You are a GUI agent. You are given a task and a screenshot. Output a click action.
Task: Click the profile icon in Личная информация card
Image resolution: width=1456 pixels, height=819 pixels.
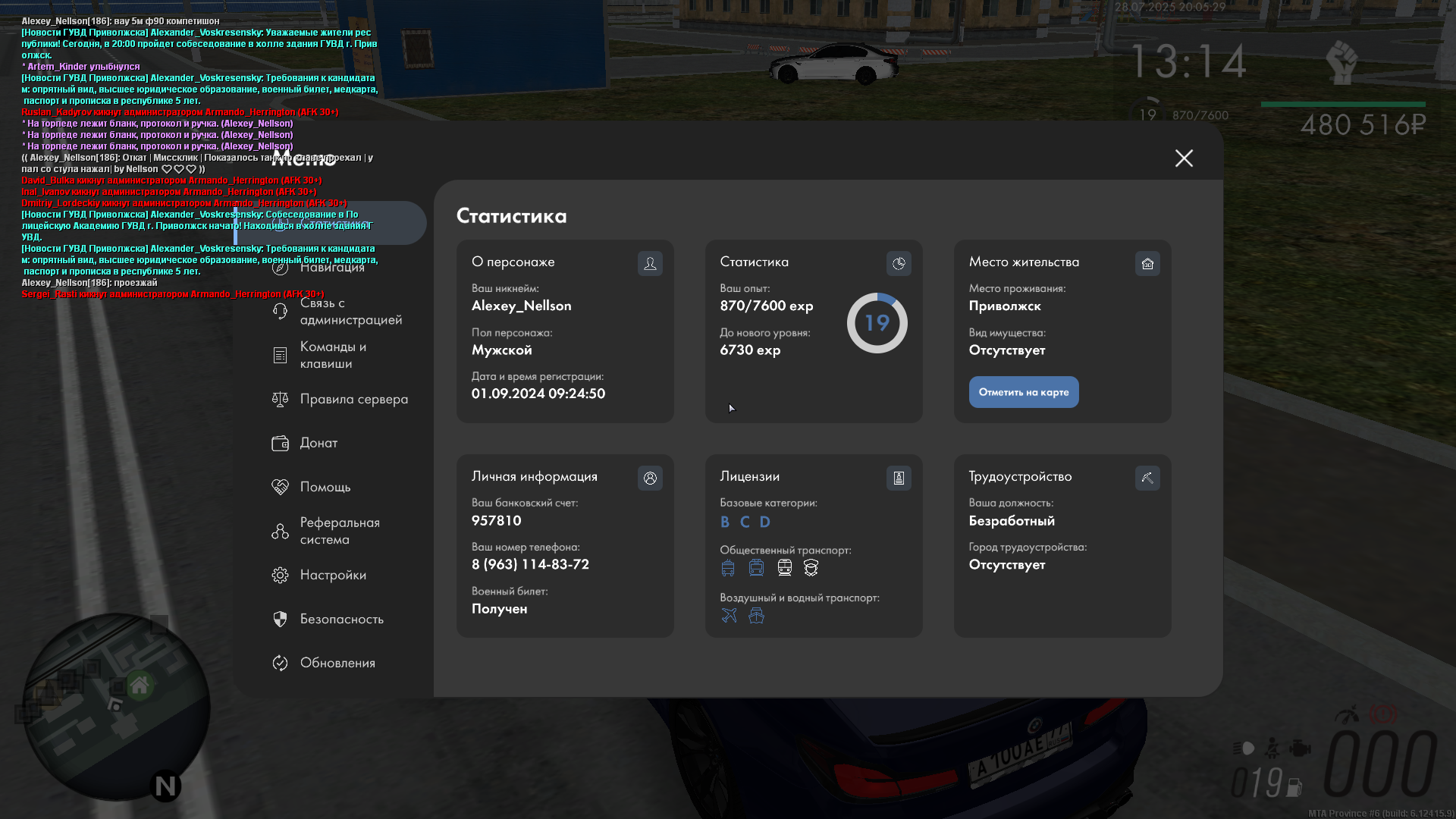(650, 478)
